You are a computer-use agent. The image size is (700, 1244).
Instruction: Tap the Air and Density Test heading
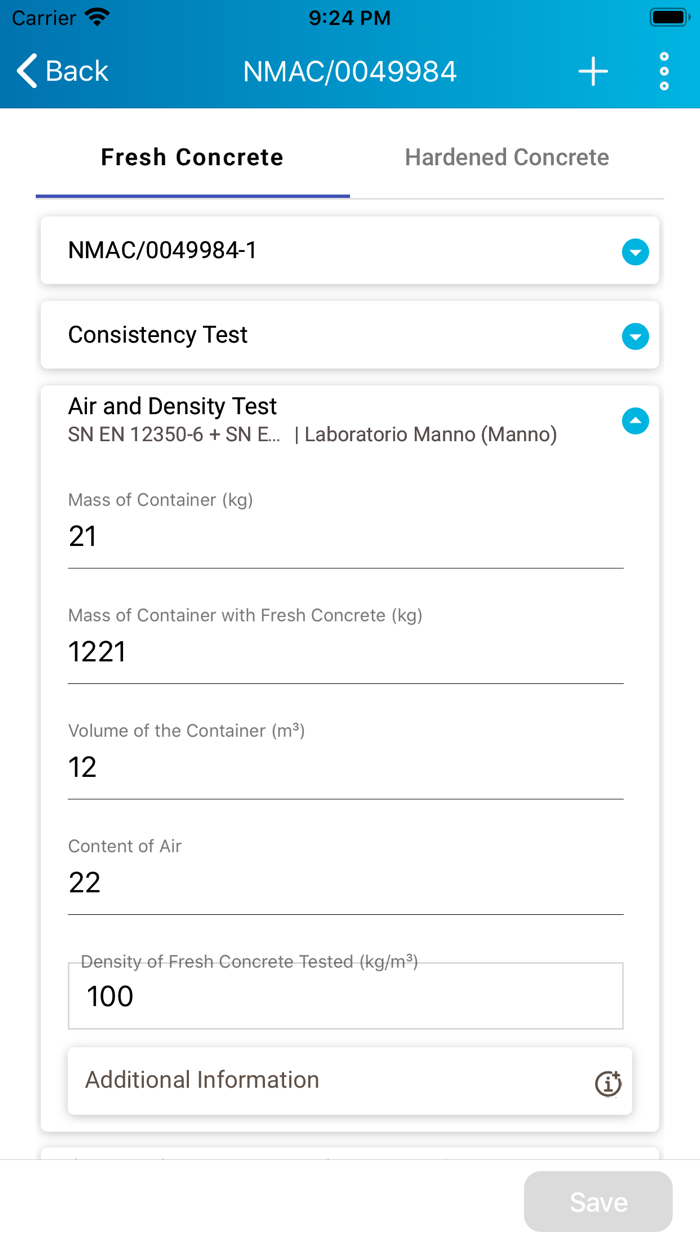click(x=172, y=406)
